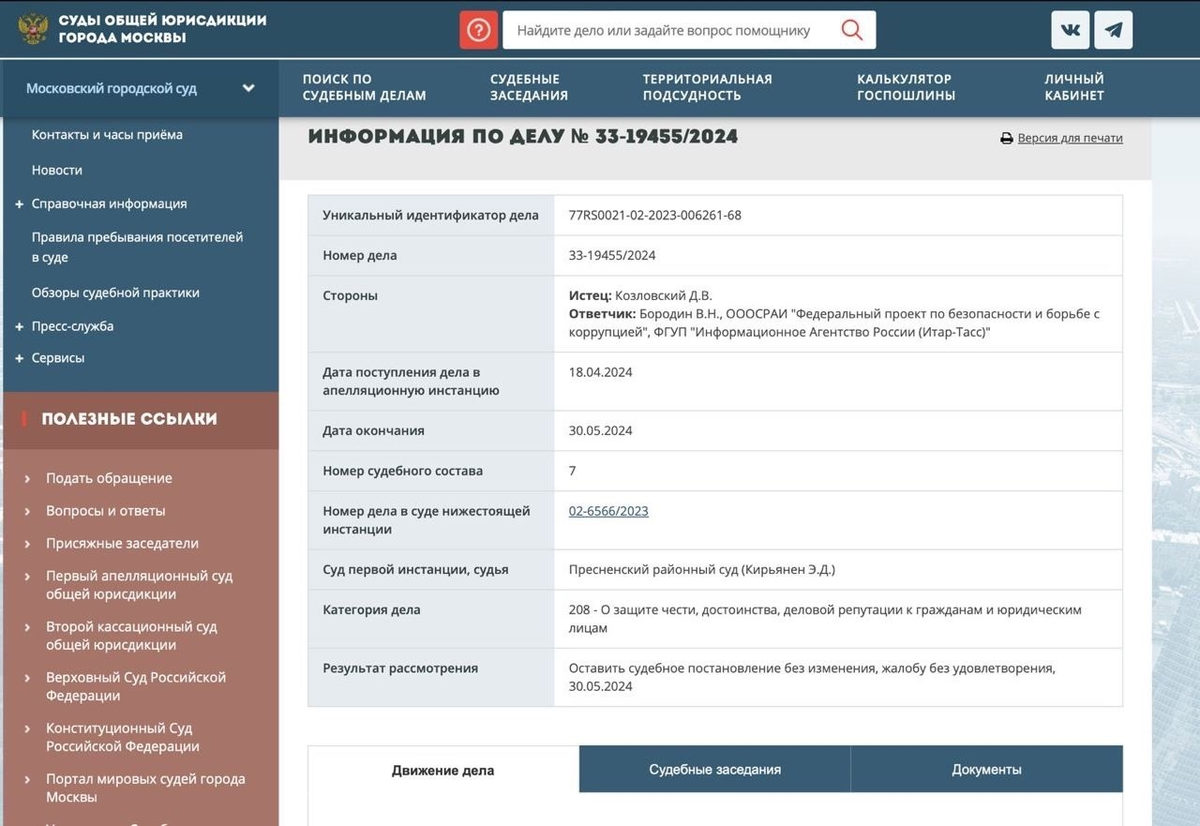The width and height of the screenshot is (1200, 826).
Task: Click the arrow beside Подать обращение
Action: pos(27,479)
